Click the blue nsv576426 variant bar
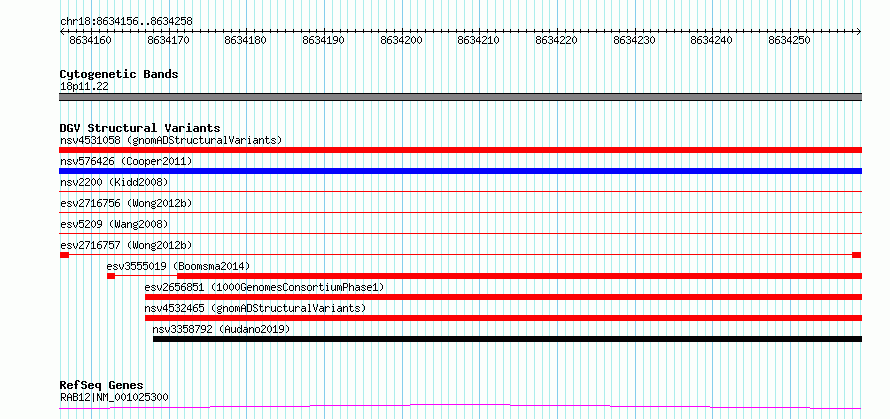890x419 pixels. point(460,171)
